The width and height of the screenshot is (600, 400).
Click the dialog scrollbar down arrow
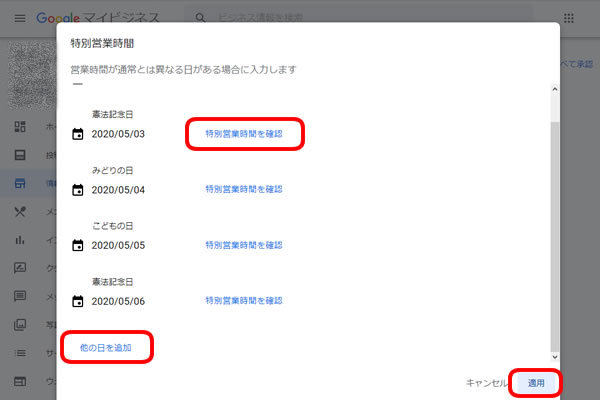click(555, 355)
